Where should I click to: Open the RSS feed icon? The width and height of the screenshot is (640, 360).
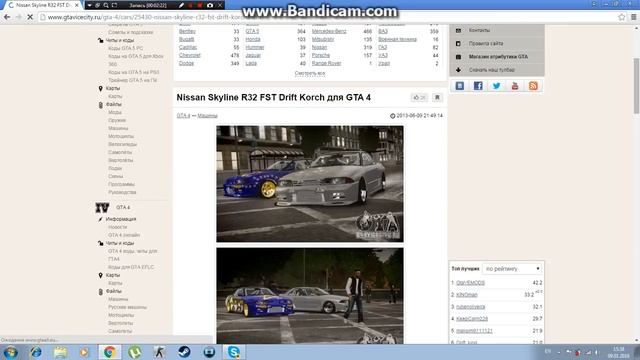tap(533, 86)
